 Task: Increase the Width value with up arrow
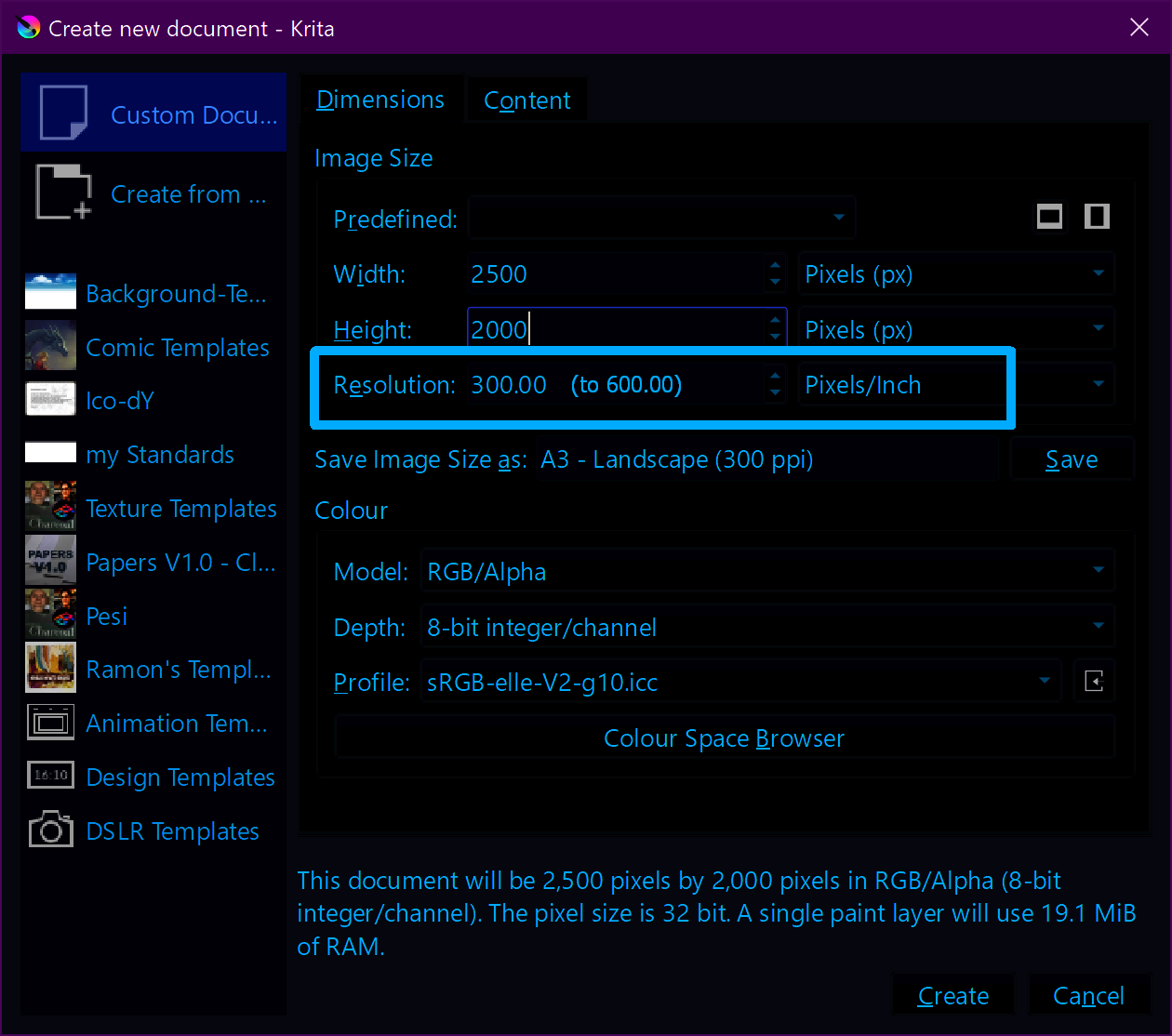(x=775, y=266)
